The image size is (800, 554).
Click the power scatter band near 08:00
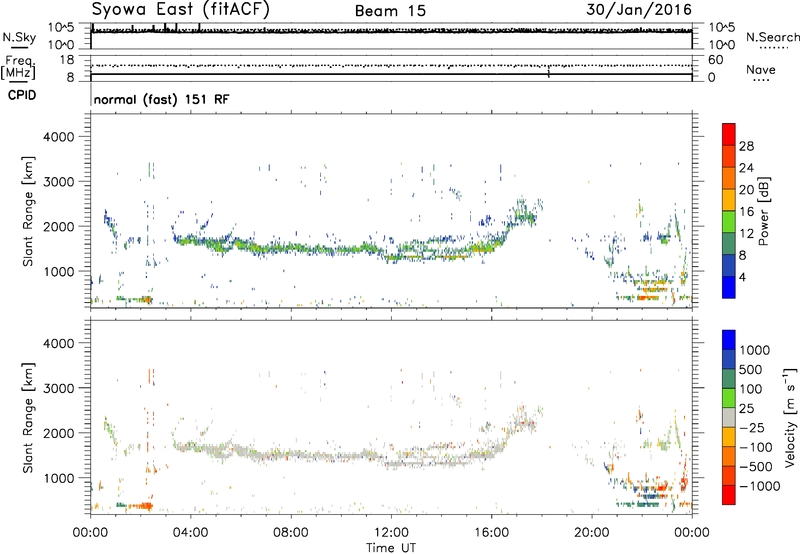291,249
